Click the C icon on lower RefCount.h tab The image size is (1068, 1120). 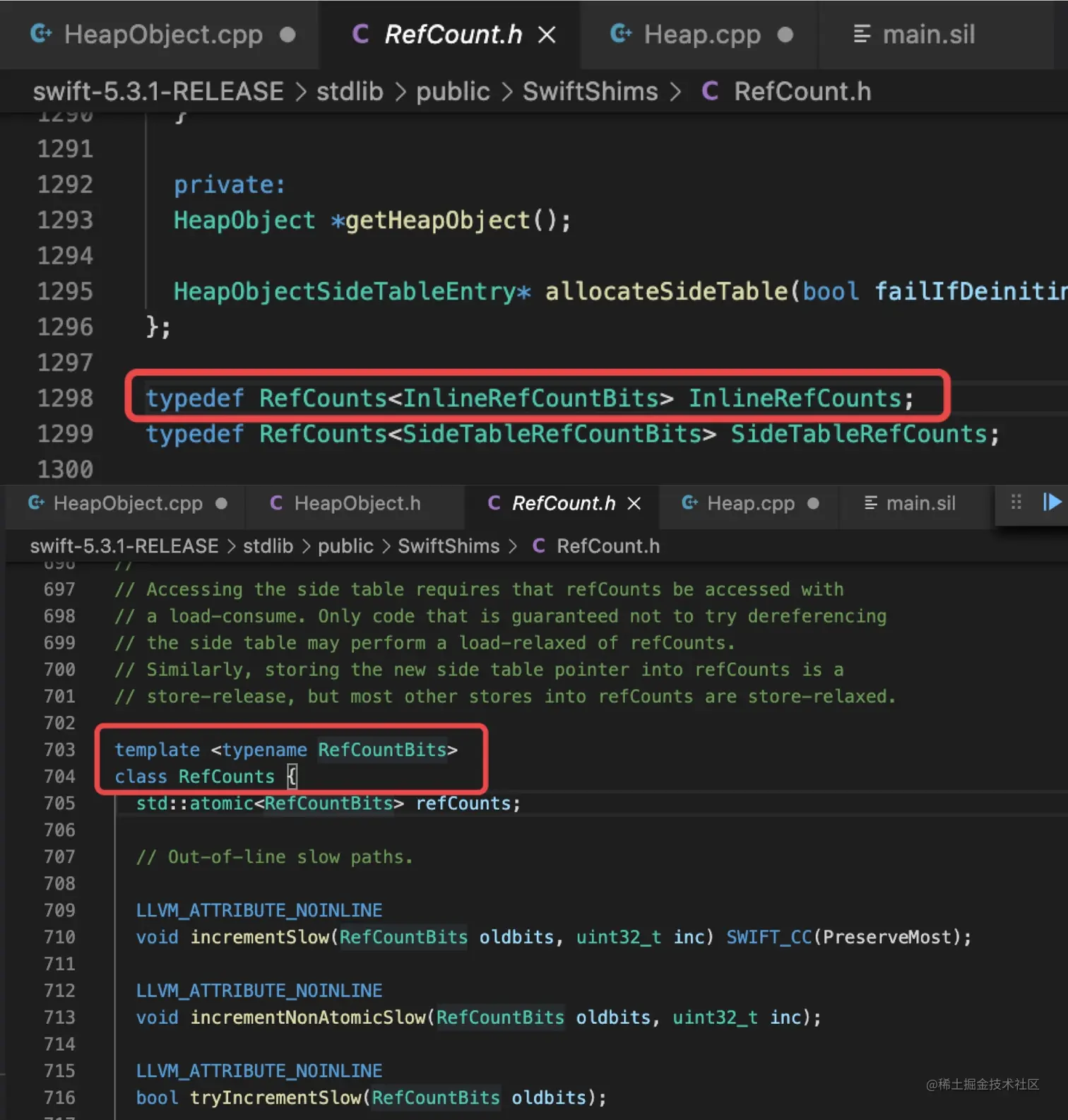click(x=494, y=502)
